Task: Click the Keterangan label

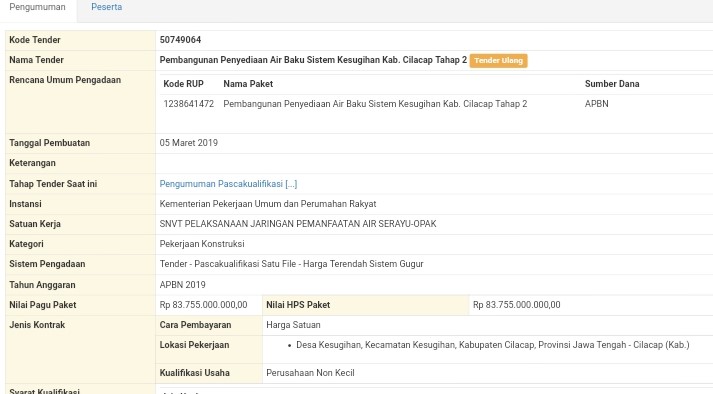Action: 32,163
